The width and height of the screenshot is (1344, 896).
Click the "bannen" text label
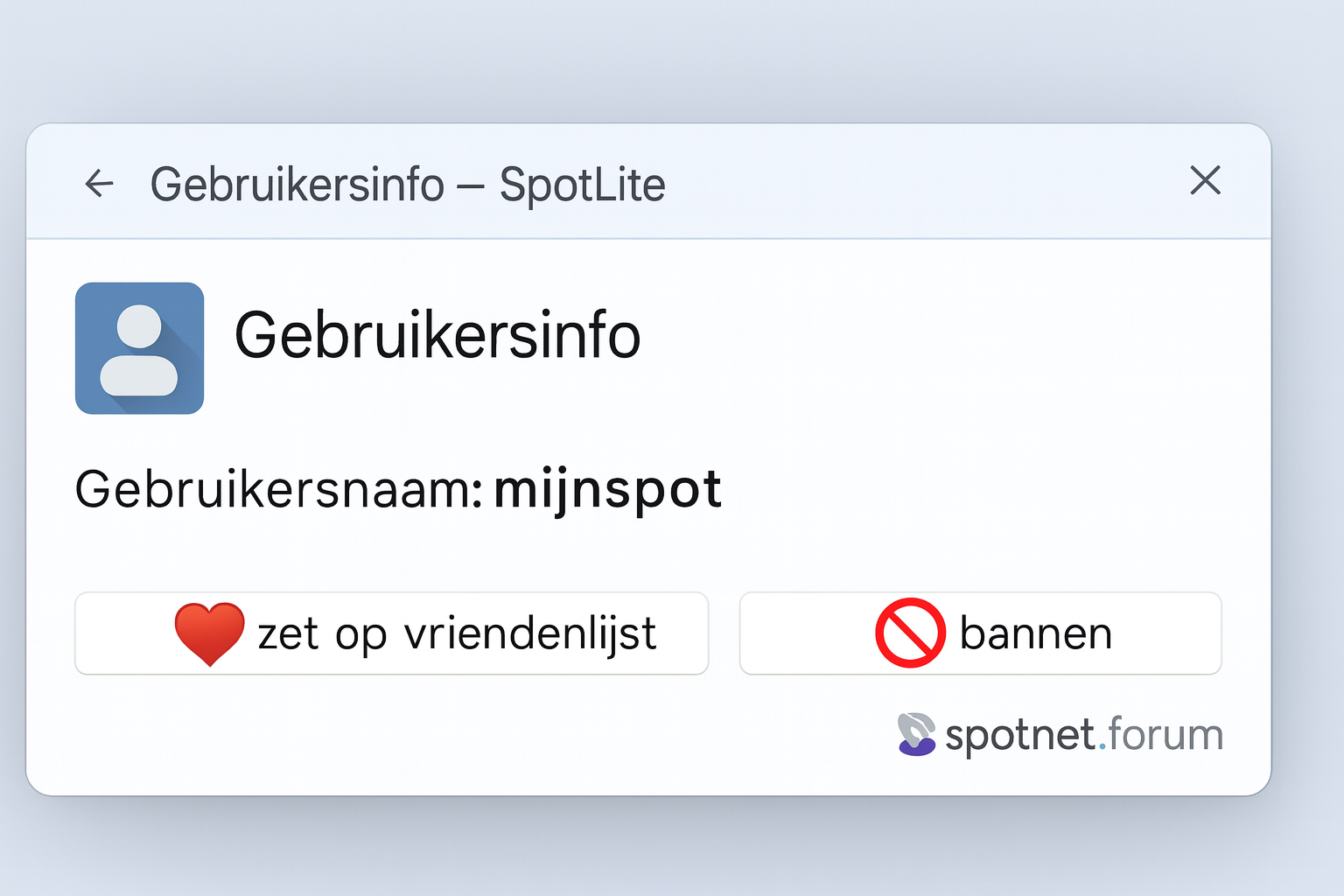tap(1035, 633)
